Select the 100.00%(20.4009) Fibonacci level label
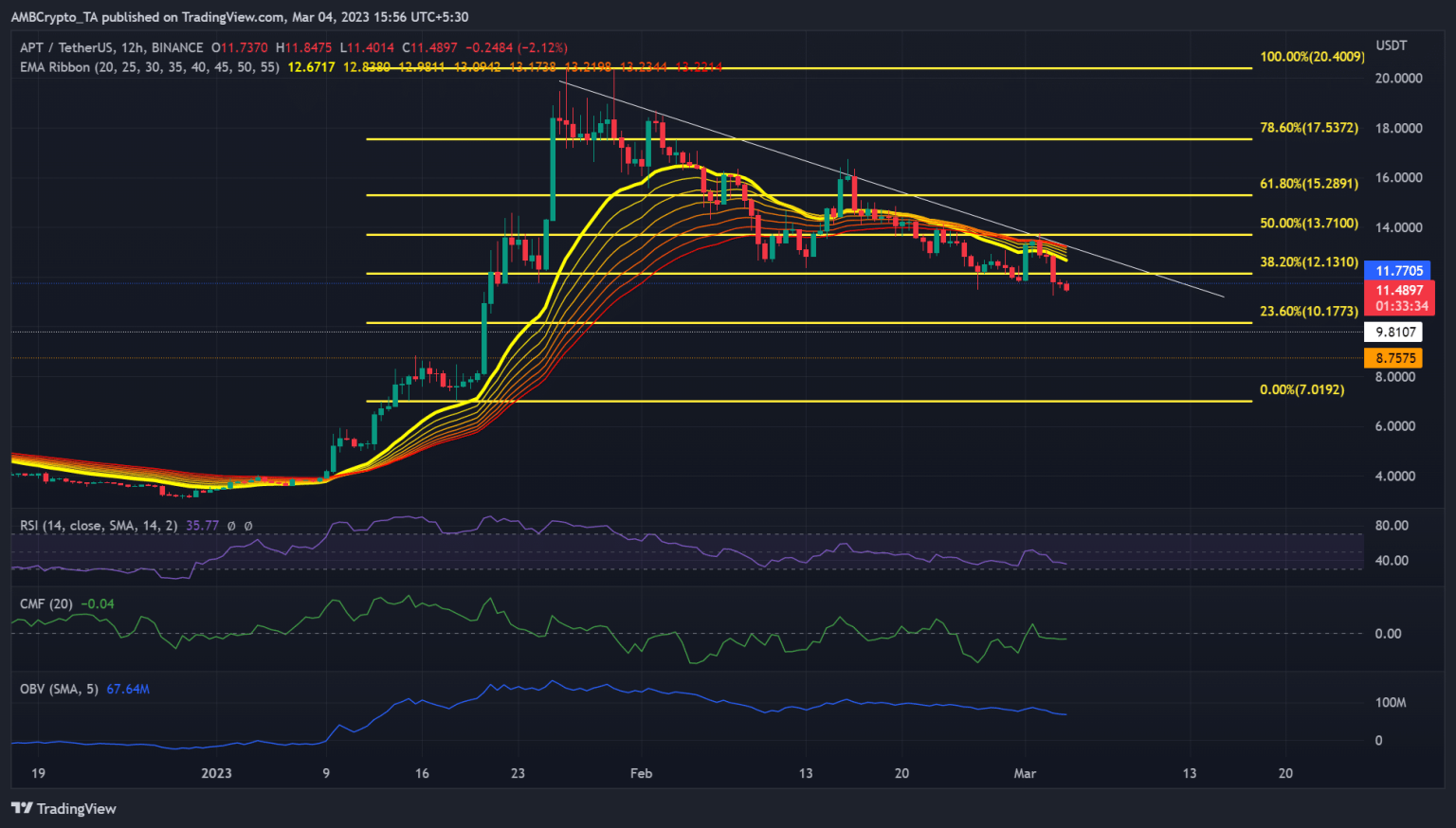 [x=1312, y=57]
